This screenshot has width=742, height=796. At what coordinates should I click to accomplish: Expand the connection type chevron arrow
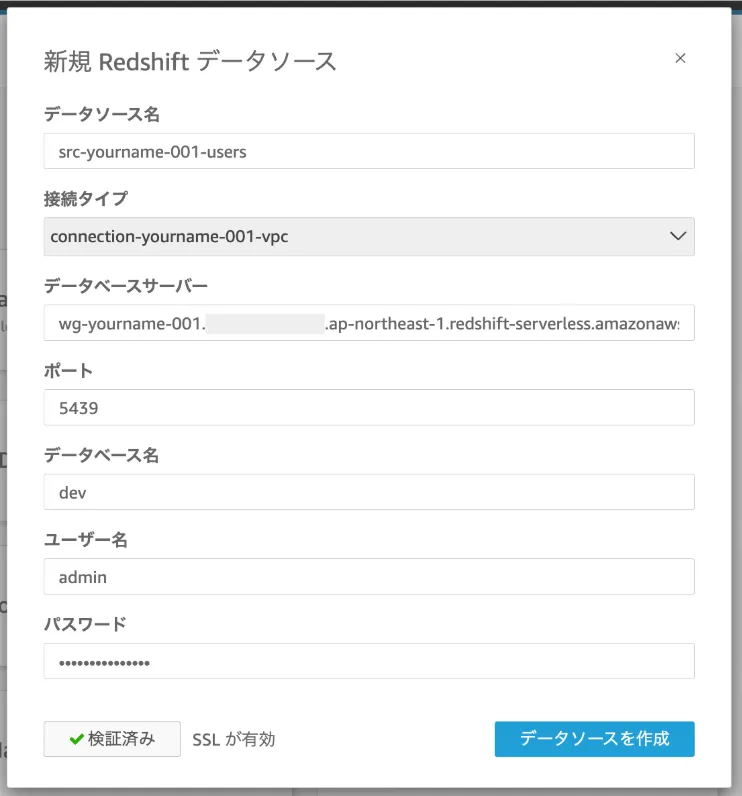(677, 237)
